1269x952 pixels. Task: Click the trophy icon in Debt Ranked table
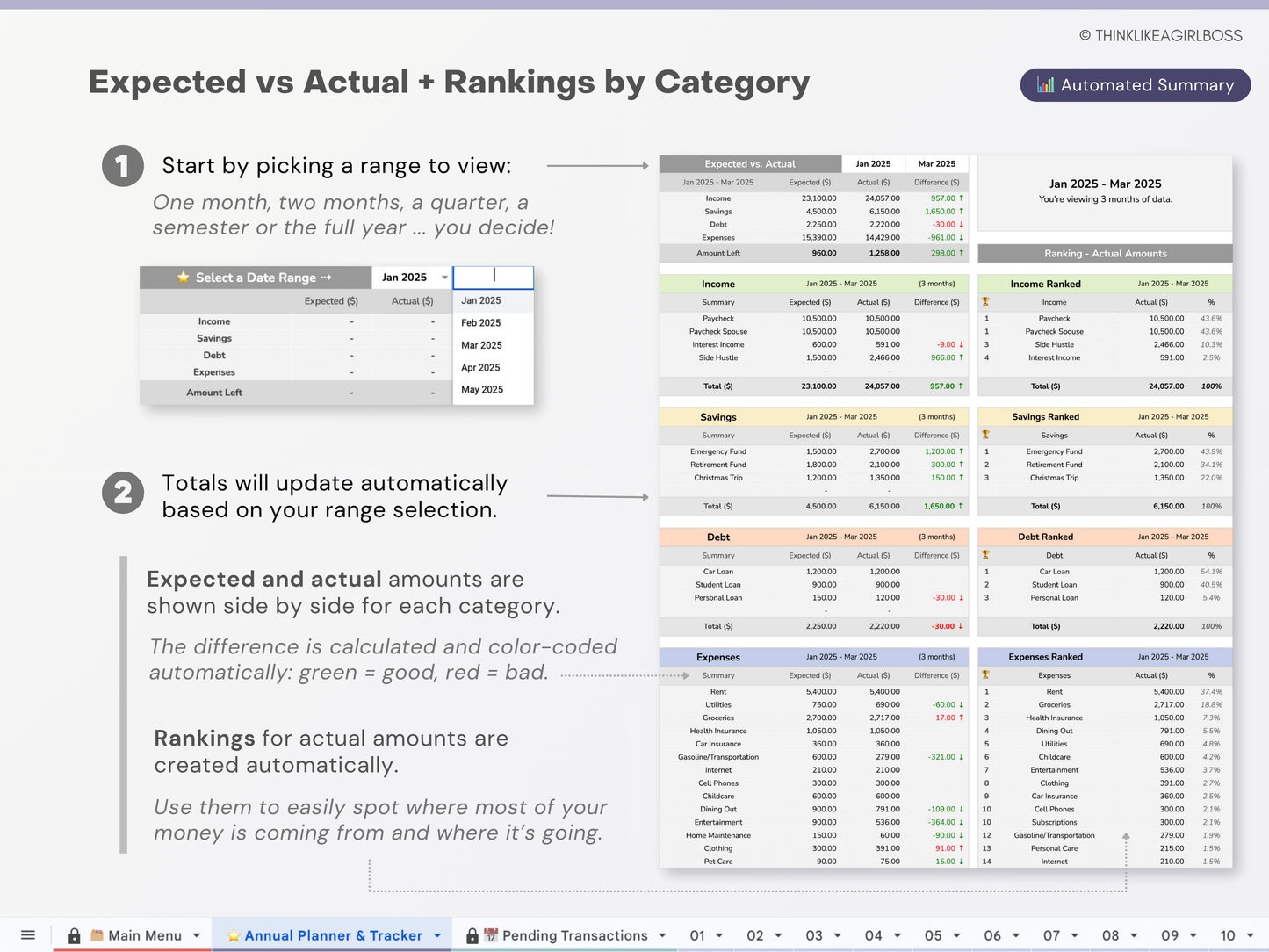click(x=986, y=555)
